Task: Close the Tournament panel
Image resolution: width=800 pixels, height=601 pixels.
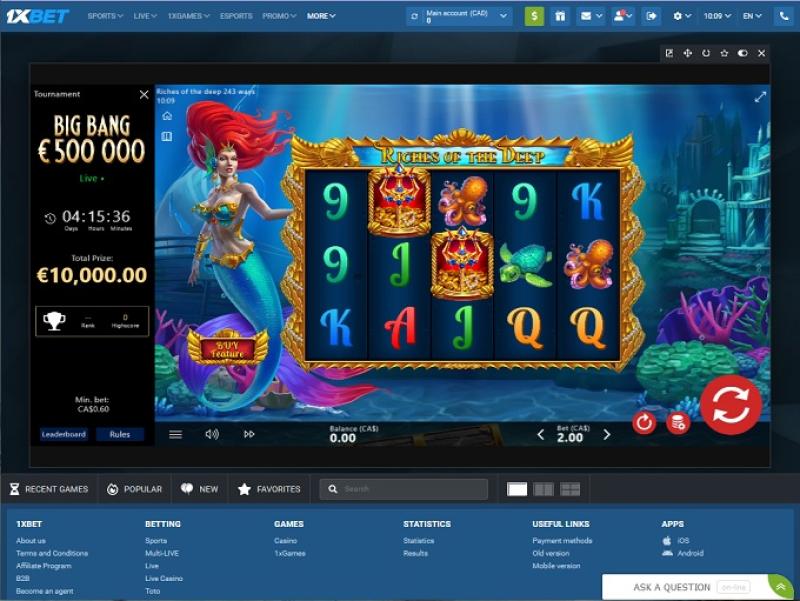Action: pyautogui.click(x=144, y=94)
